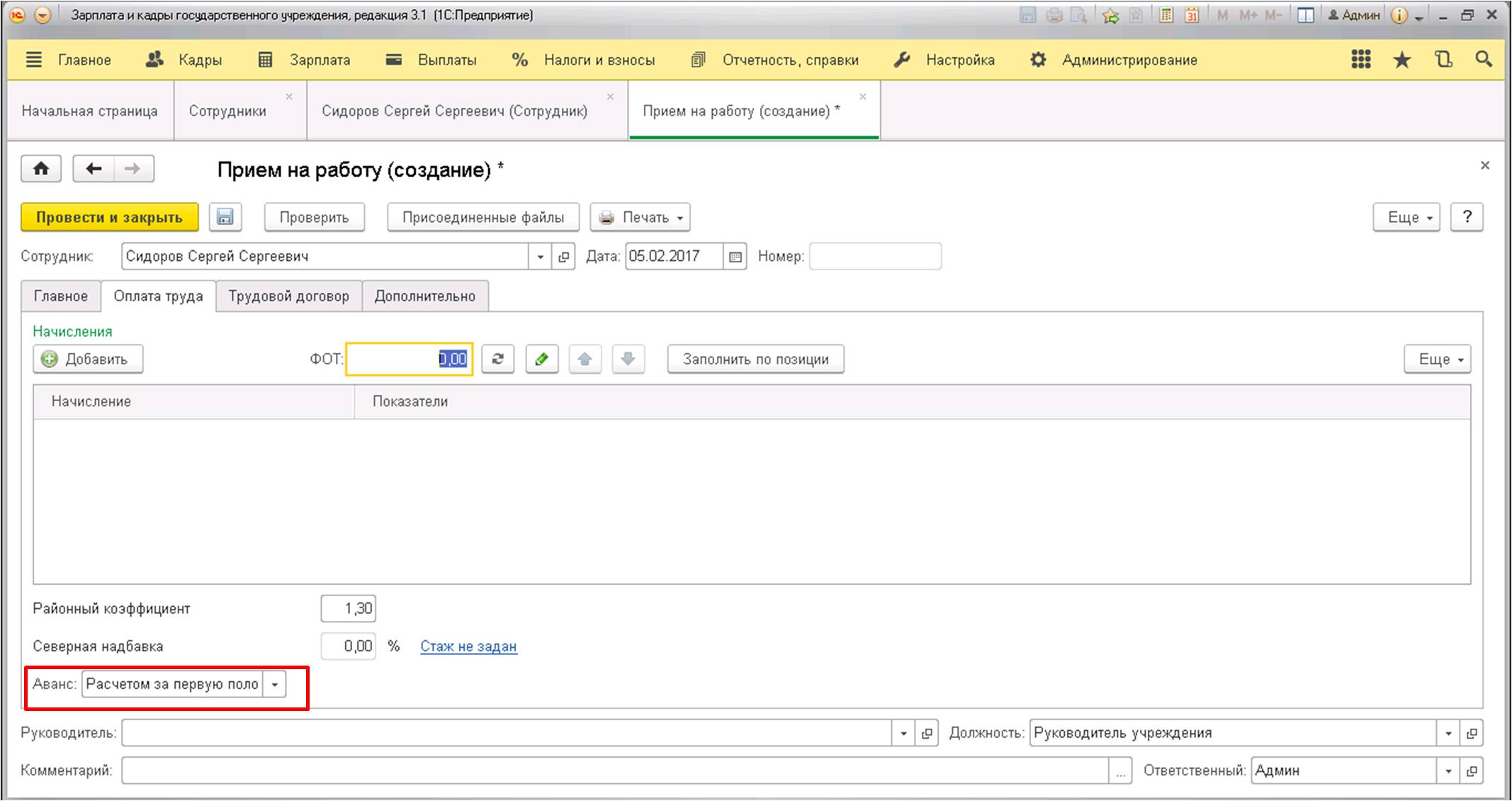Image resolution: width=1512 pixels, height=801 pixels.
Task: Click the Районный коэффициент field
Action: tap(349, 608)
